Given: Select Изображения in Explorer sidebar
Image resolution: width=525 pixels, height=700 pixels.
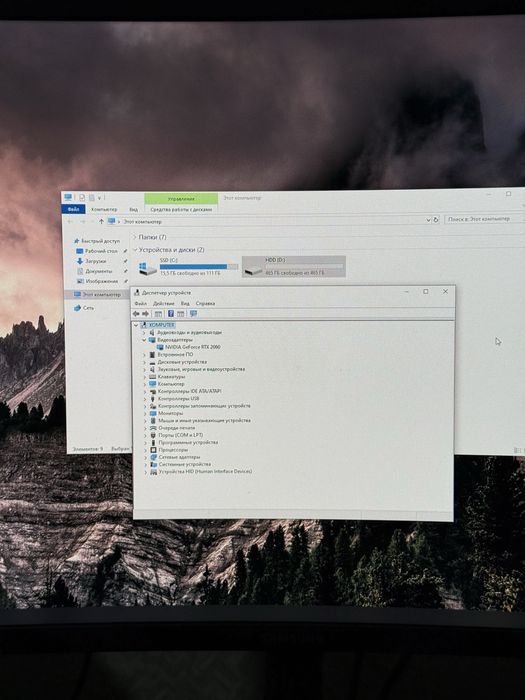Looking at the screenshot, I should [102, 281].
